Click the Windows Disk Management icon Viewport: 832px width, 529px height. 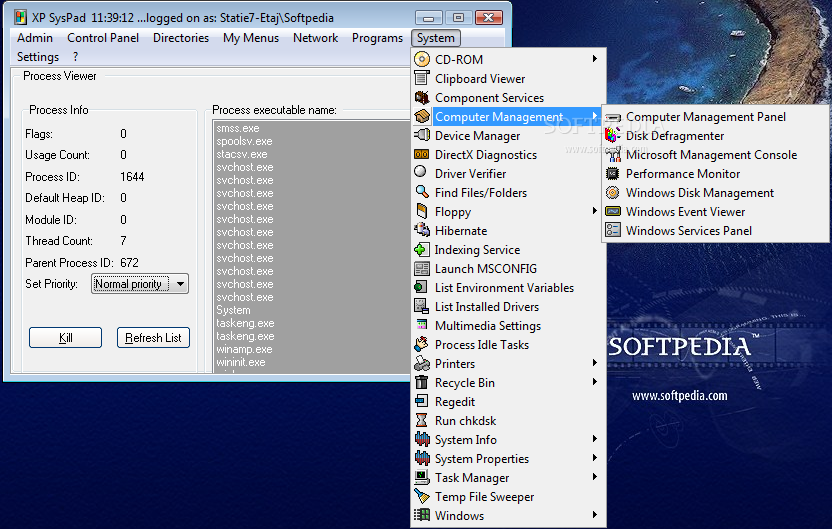[613, 192]
